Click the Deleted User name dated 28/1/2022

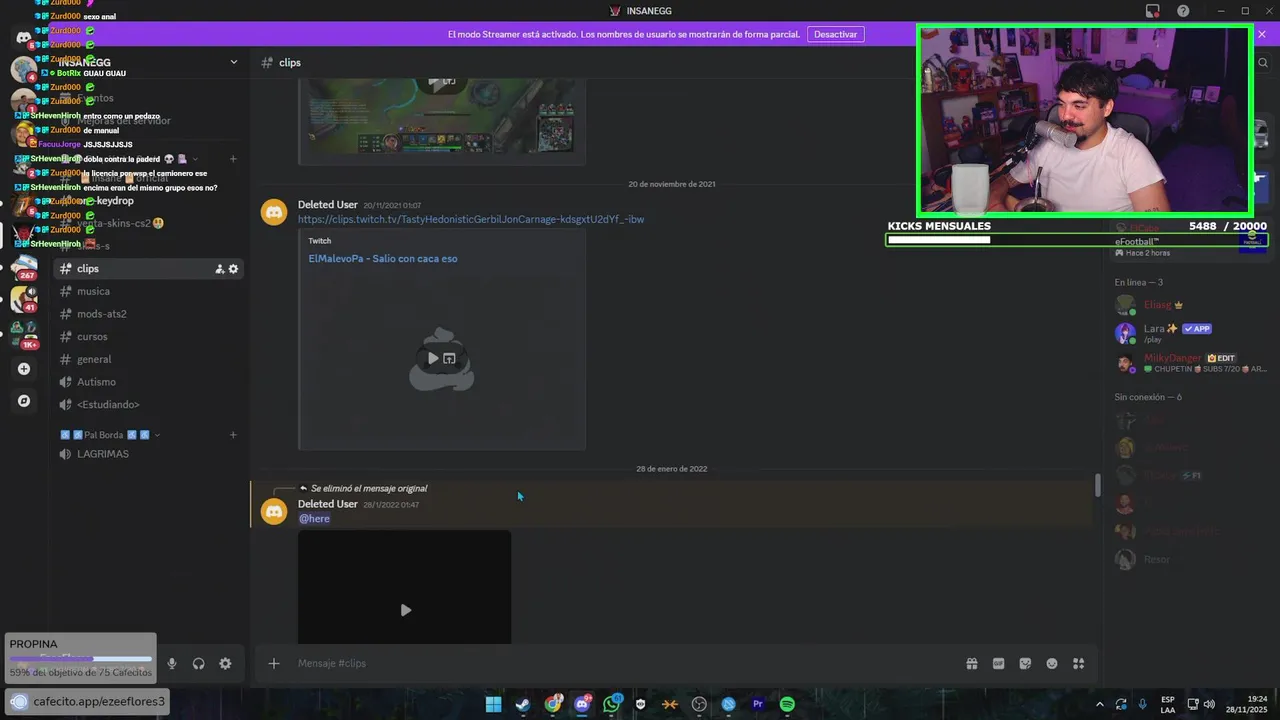(328, 504)
